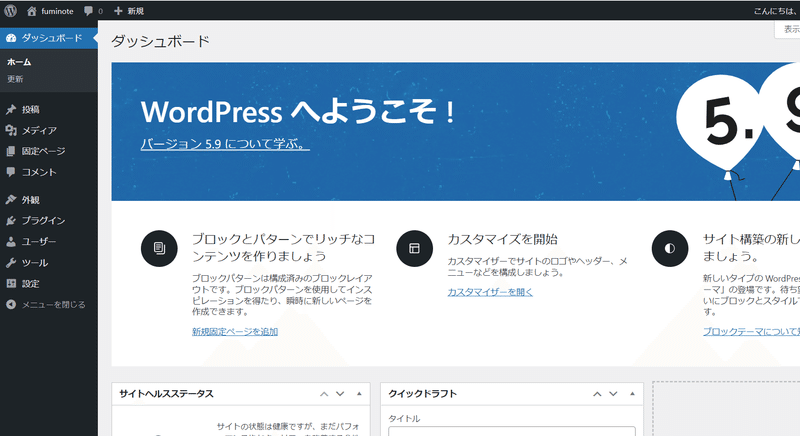Click the コメント speech bubble icon in sidebar
800x436 pixels.
11,172
